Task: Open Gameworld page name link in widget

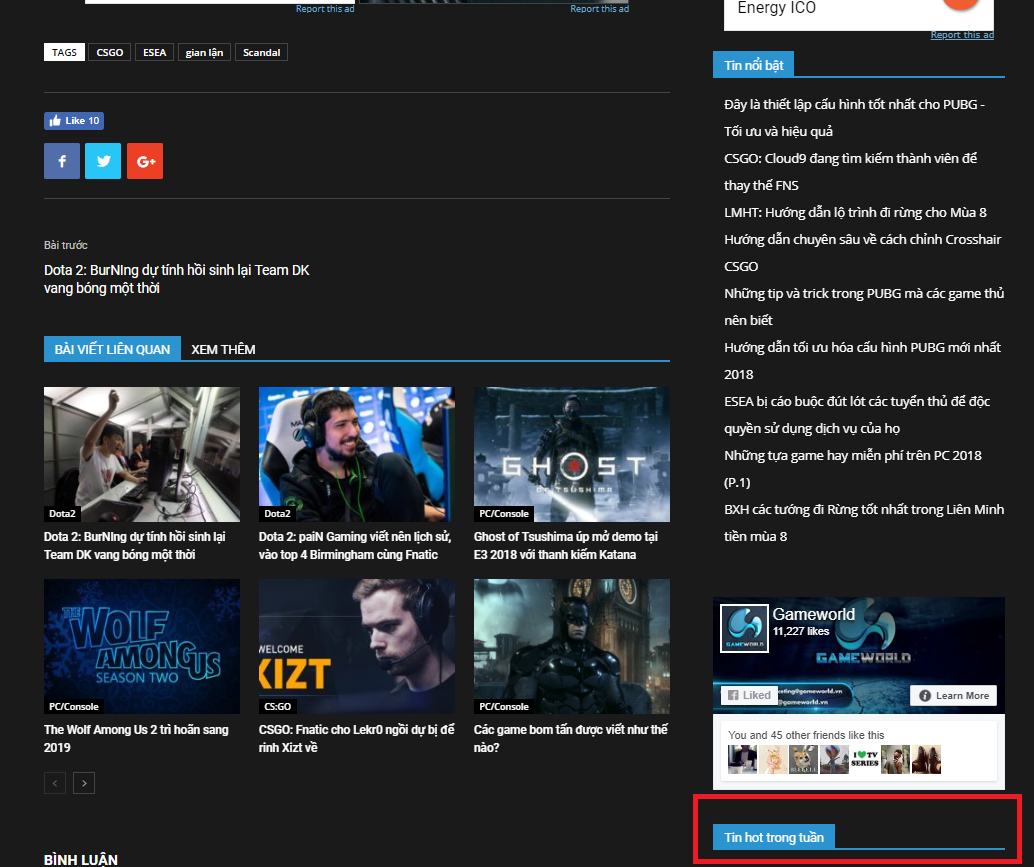Action: tap(814, 614)
